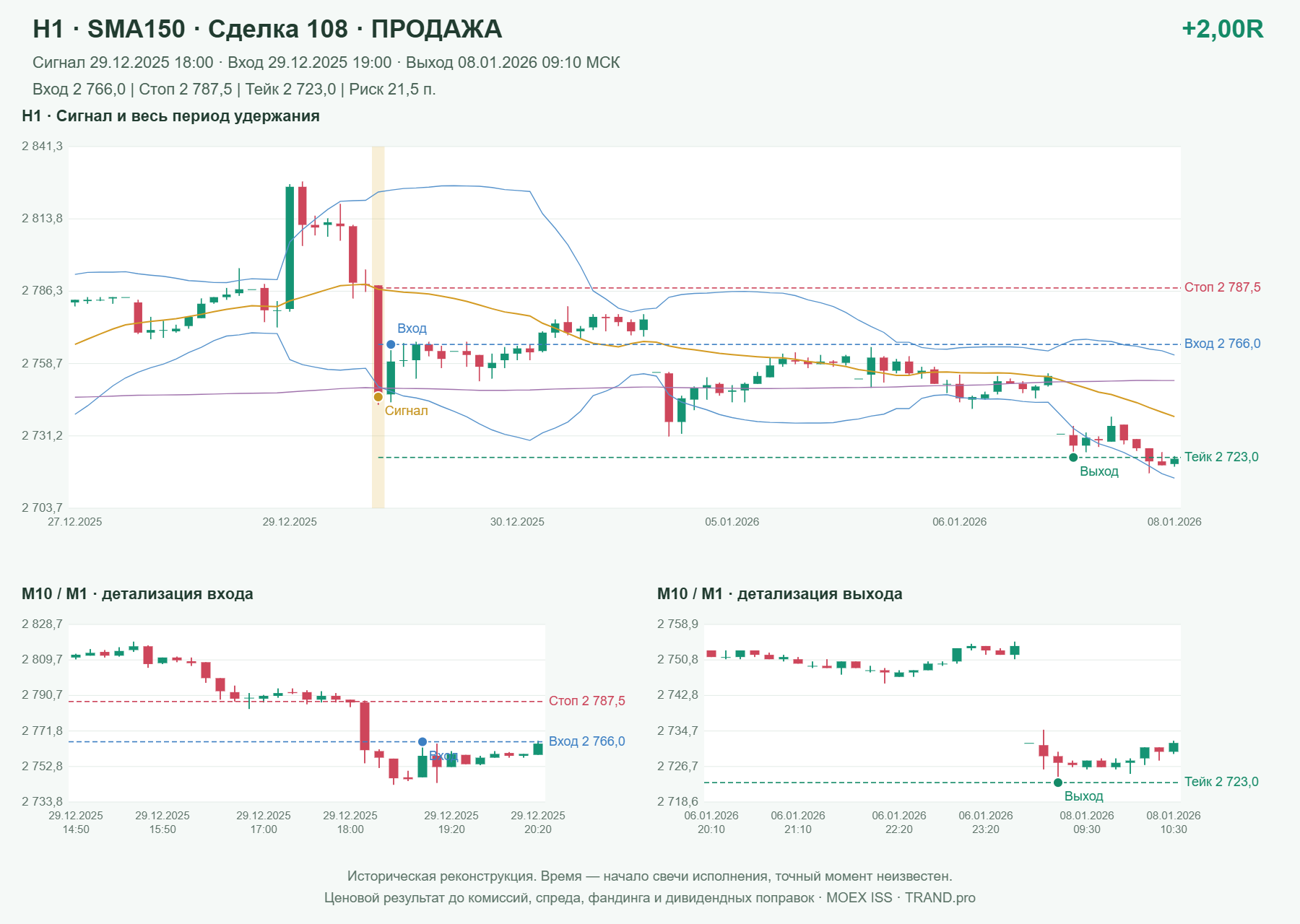This screenshot has width=1300, height=924.
Task: Click the heading 'M10 / M1 · детализация входа'
Action: tap(137, 594)
